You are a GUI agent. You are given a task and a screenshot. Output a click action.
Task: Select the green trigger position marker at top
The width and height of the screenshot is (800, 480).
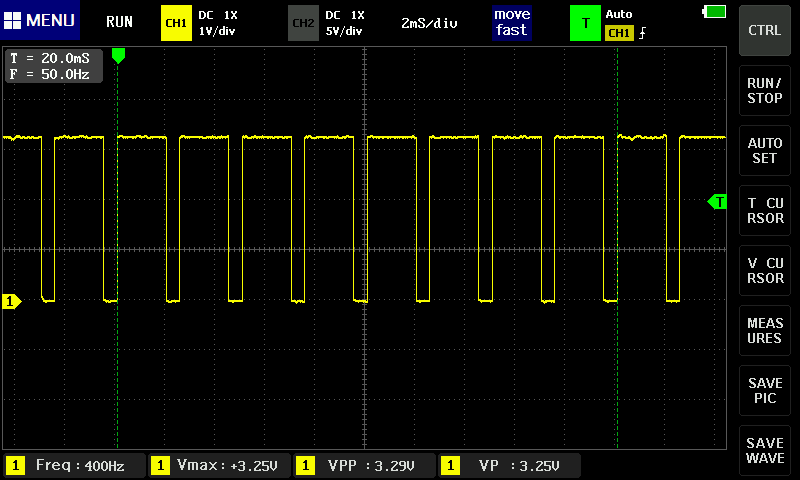118,56
